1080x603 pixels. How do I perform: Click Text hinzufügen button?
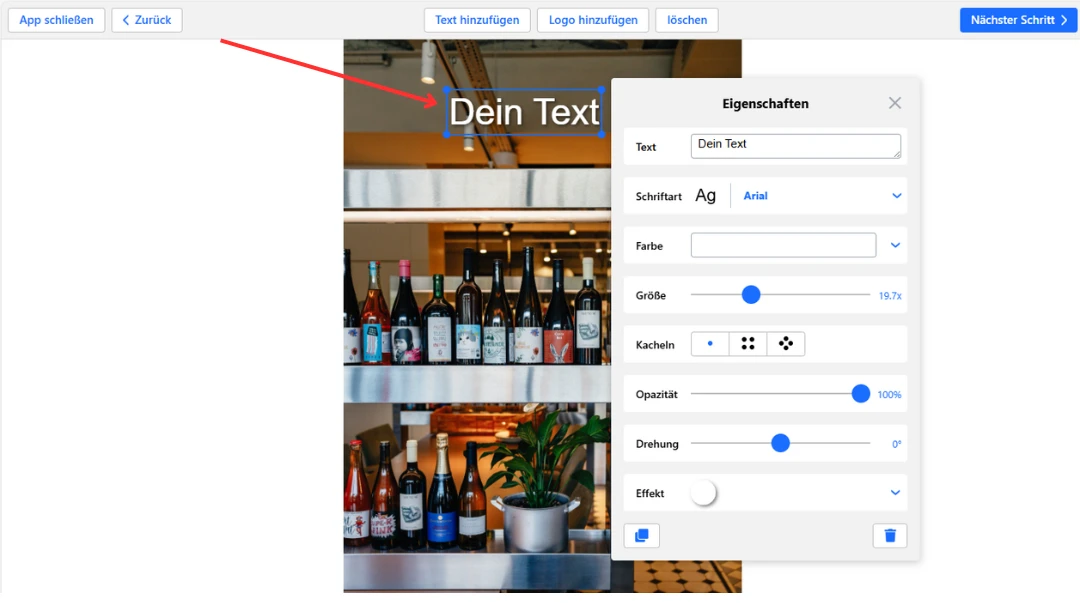pyautogui.click(x=476, y=20)
